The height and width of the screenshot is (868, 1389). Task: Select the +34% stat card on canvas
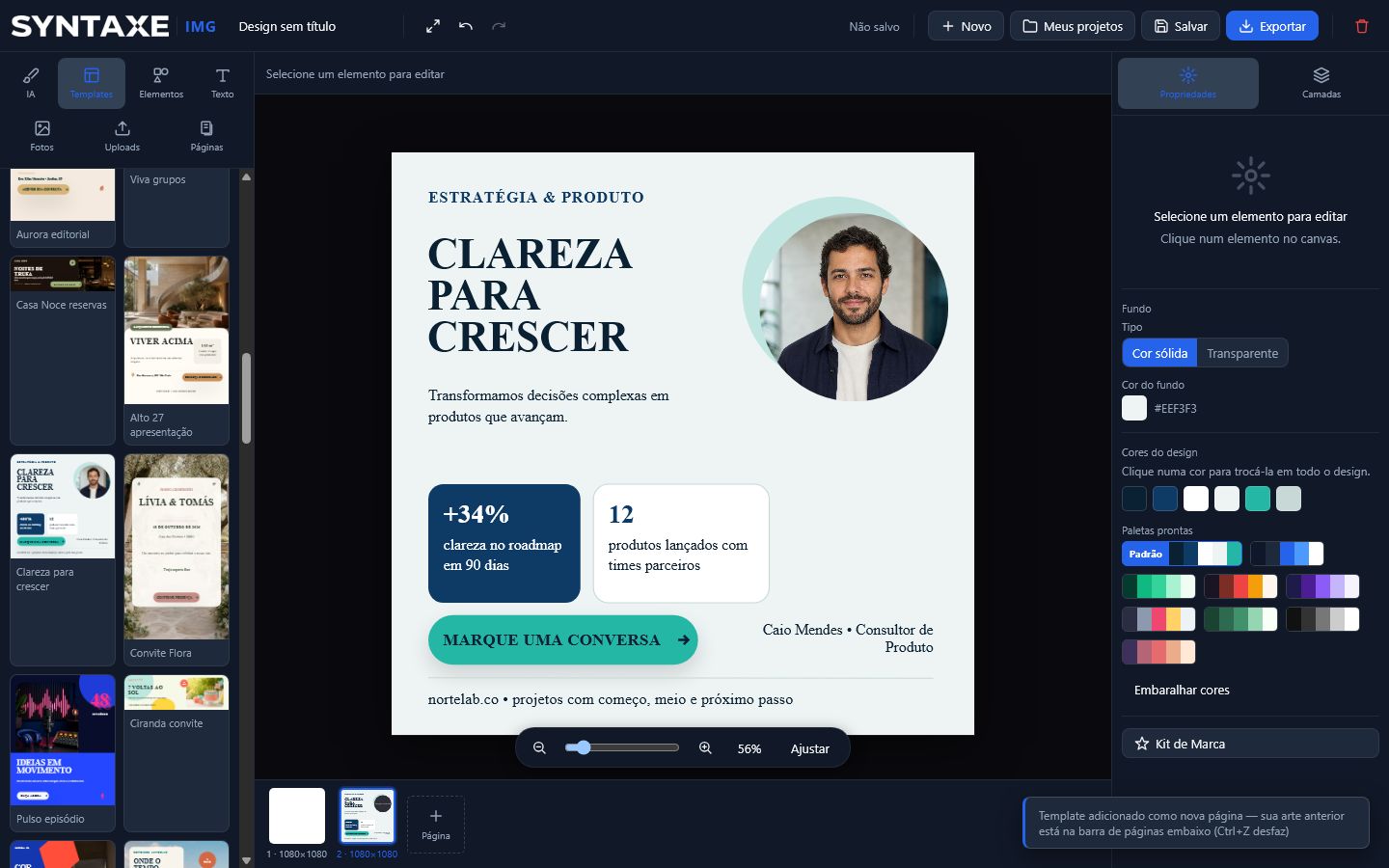point(504,543)
